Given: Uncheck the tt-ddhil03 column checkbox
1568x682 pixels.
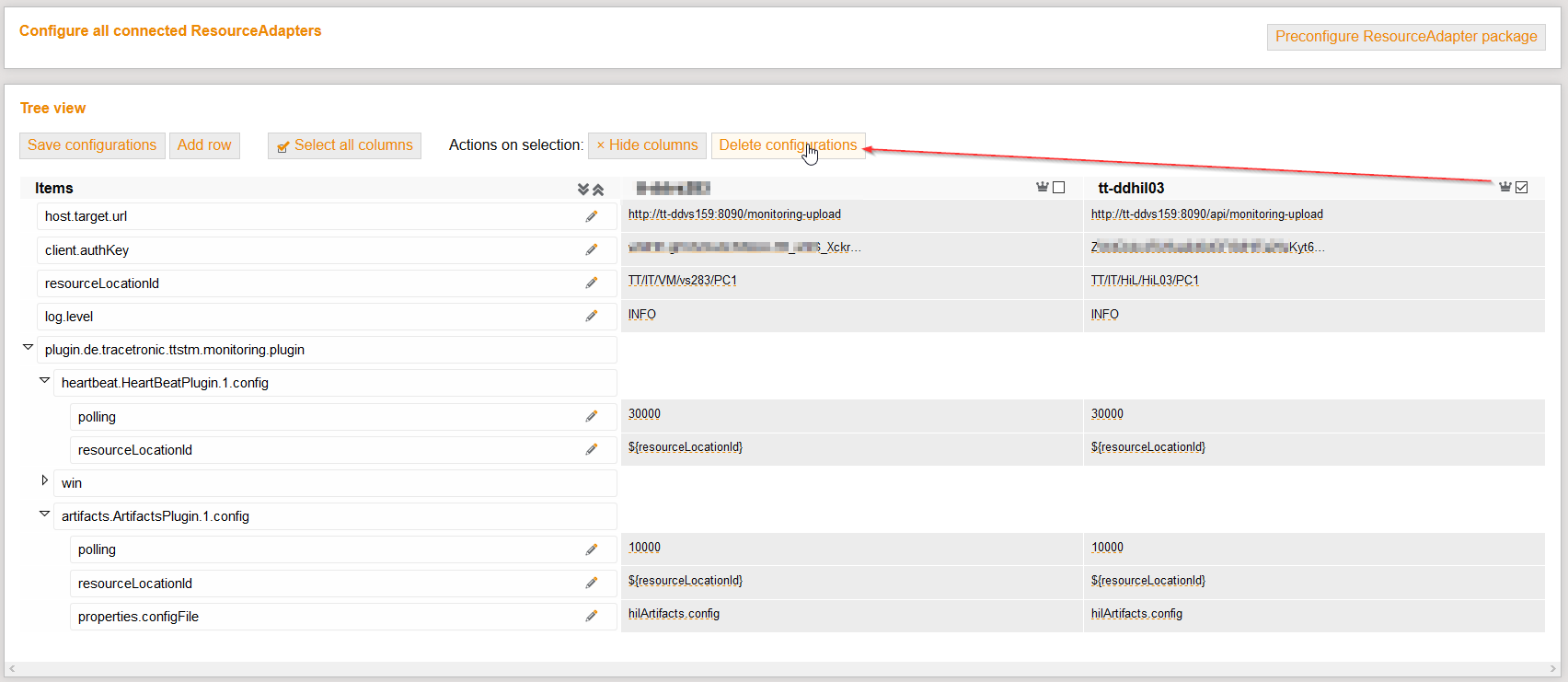Looking at the screenshot, I should pos(1522,188).
